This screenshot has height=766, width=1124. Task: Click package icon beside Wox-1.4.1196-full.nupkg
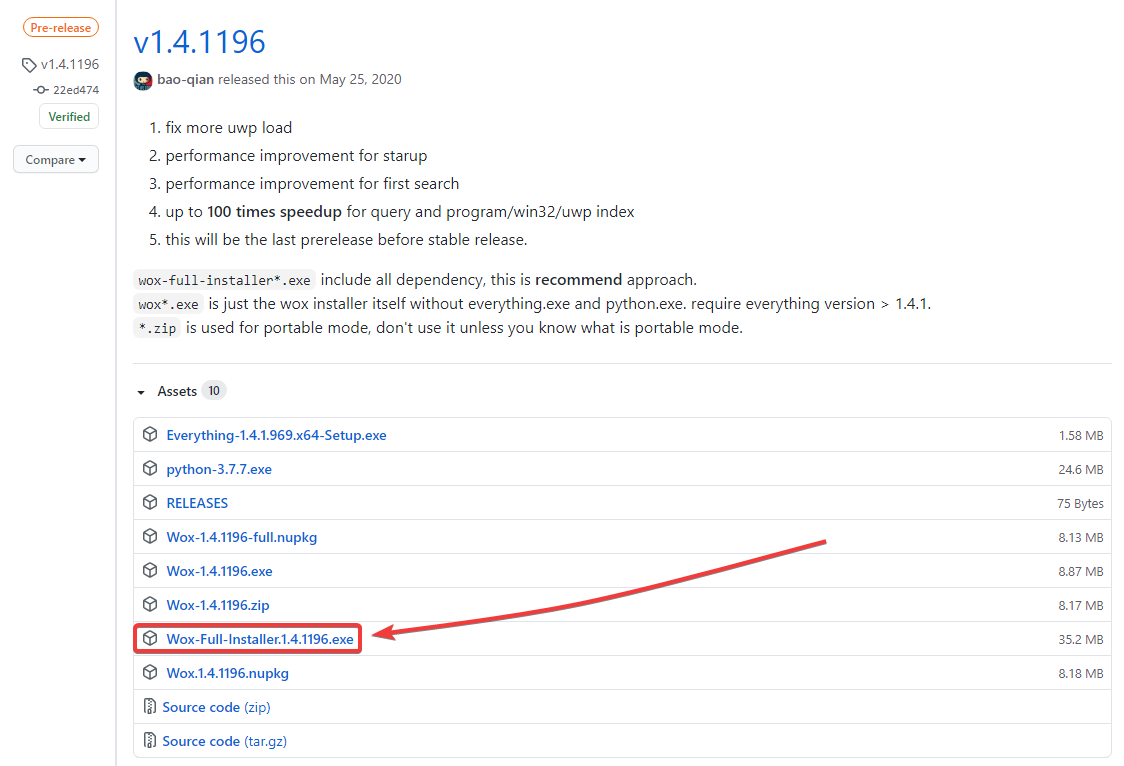tap(150, 537)
